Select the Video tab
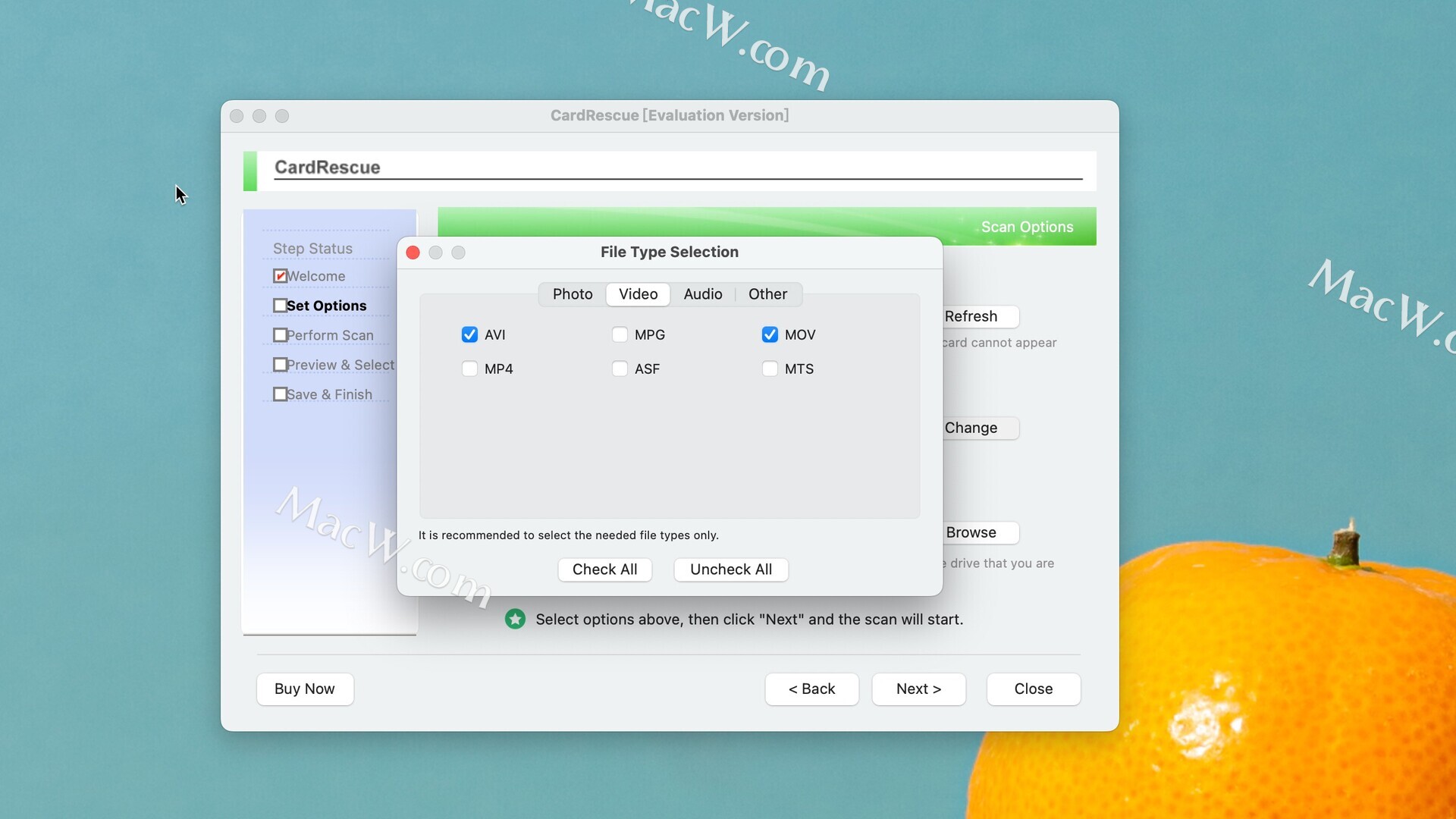 pyautogui.click(x=638, y=294)
